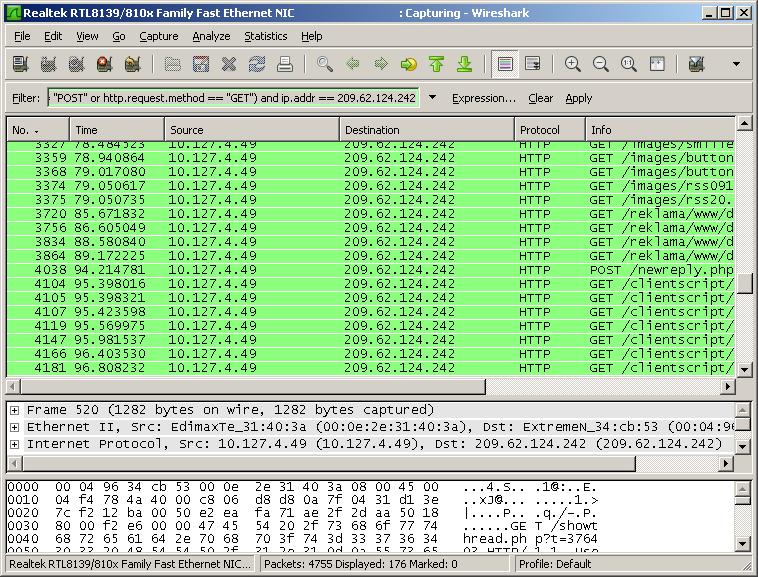Expand the Ethernet II tree node
The image size is (758, 577).
pyautogui.click(x=15, y=427)
